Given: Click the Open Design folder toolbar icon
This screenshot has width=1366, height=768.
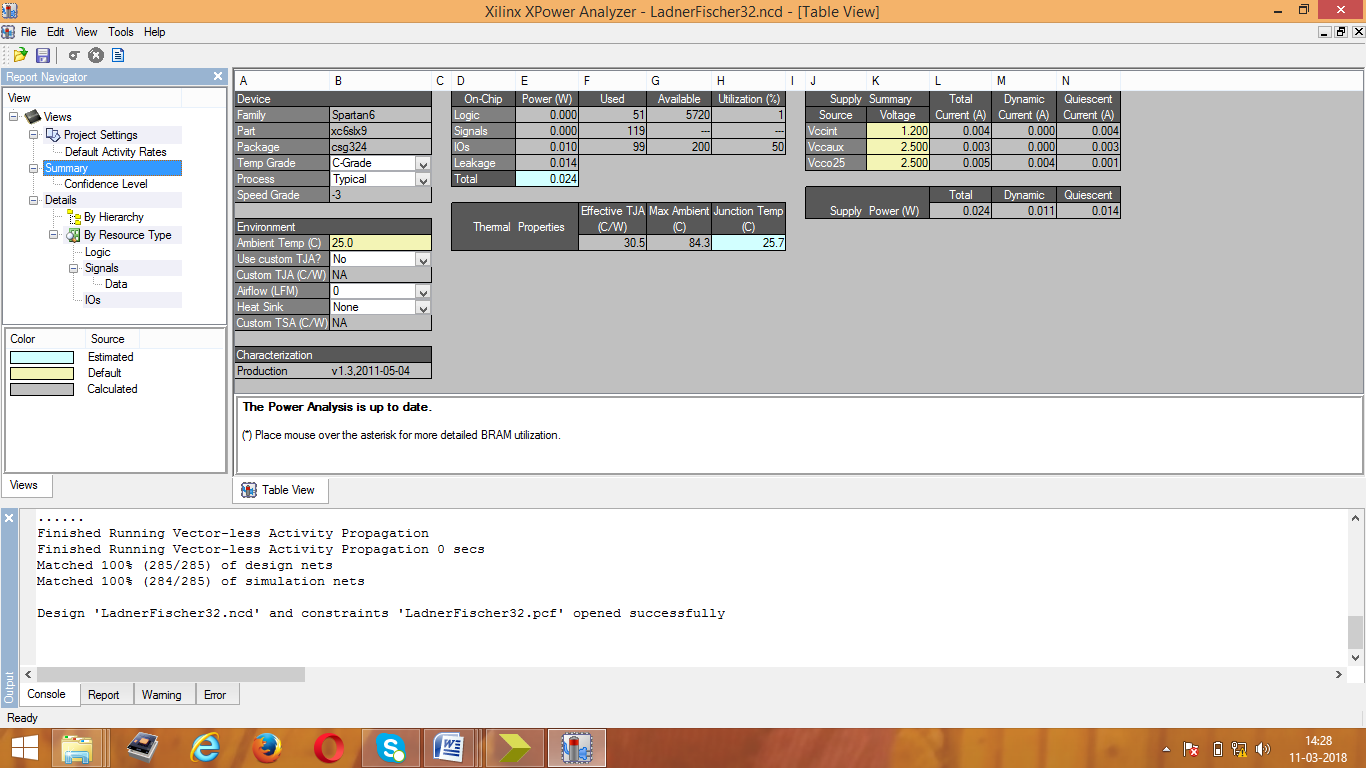Looking at the screenshot, I should coord(19,55).
